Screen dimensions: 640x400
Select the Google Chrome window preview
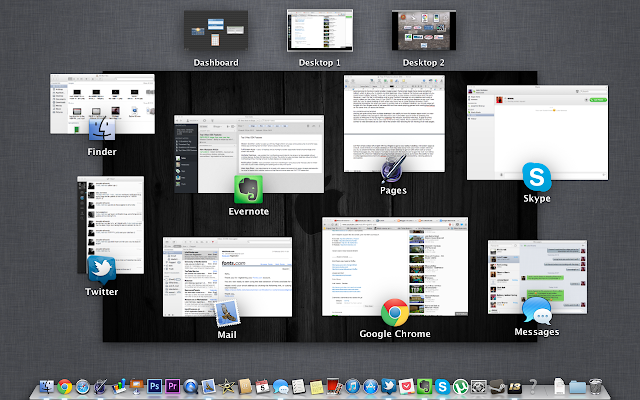click(395, 267)
